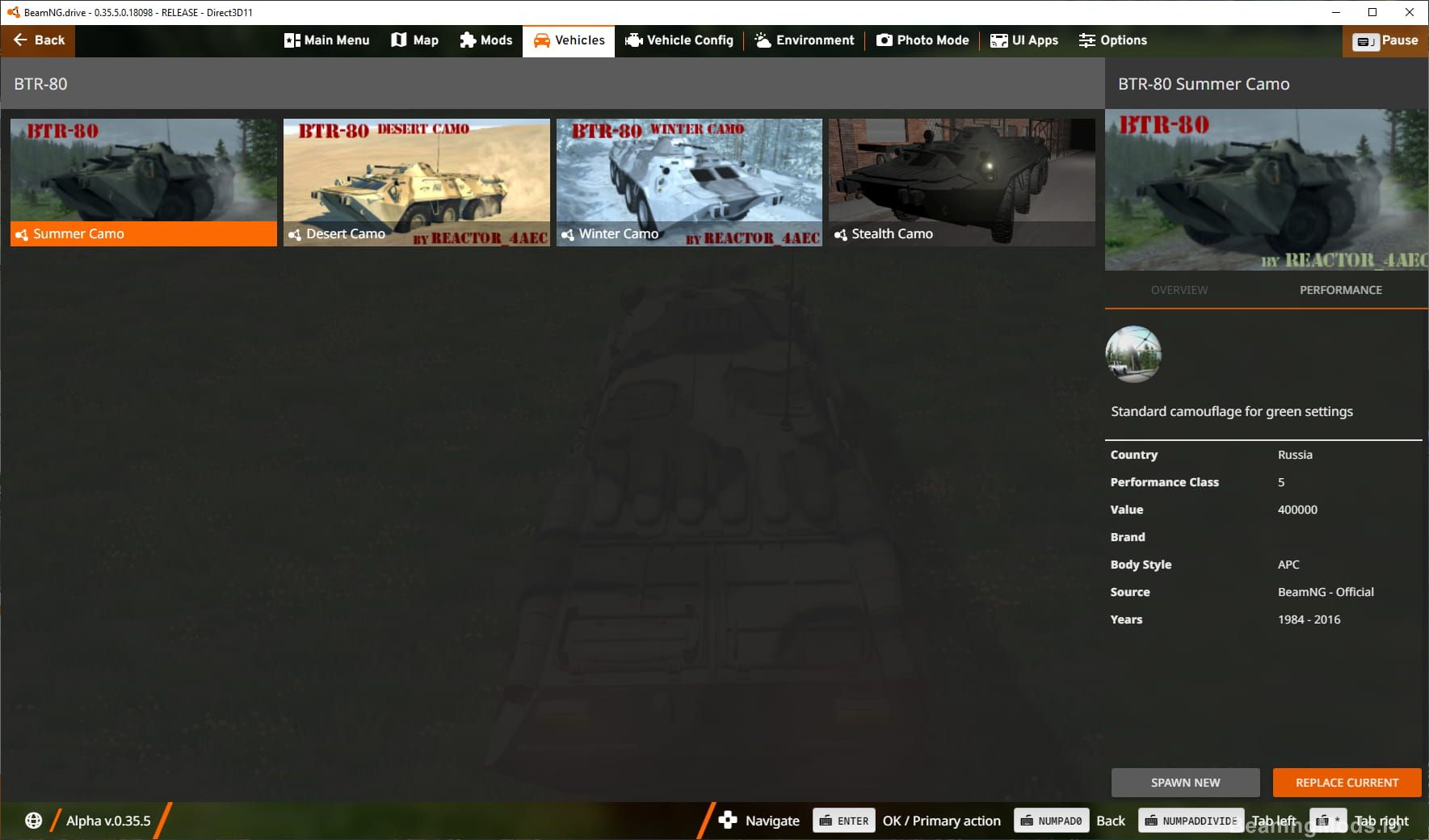This screenshot has width=1429, height=840.
Task: Select the Vehicles tab
Action: click(569, 40)
